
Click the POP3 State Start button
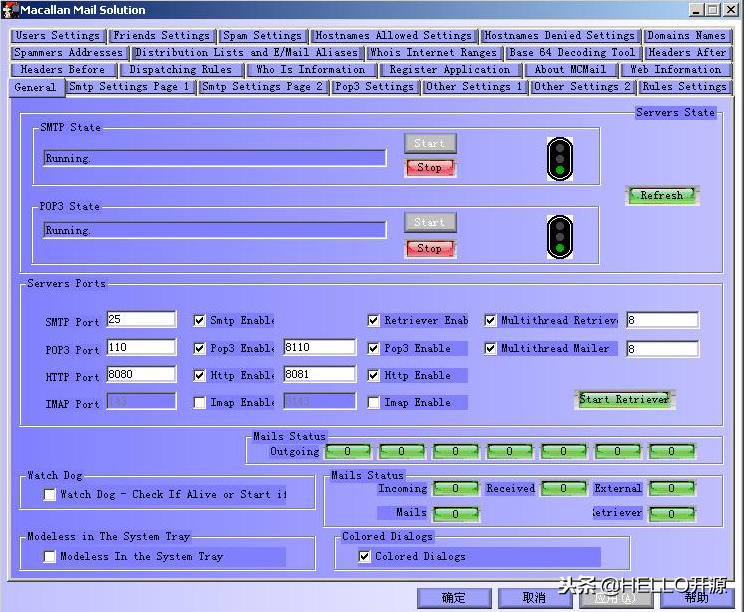430,222
